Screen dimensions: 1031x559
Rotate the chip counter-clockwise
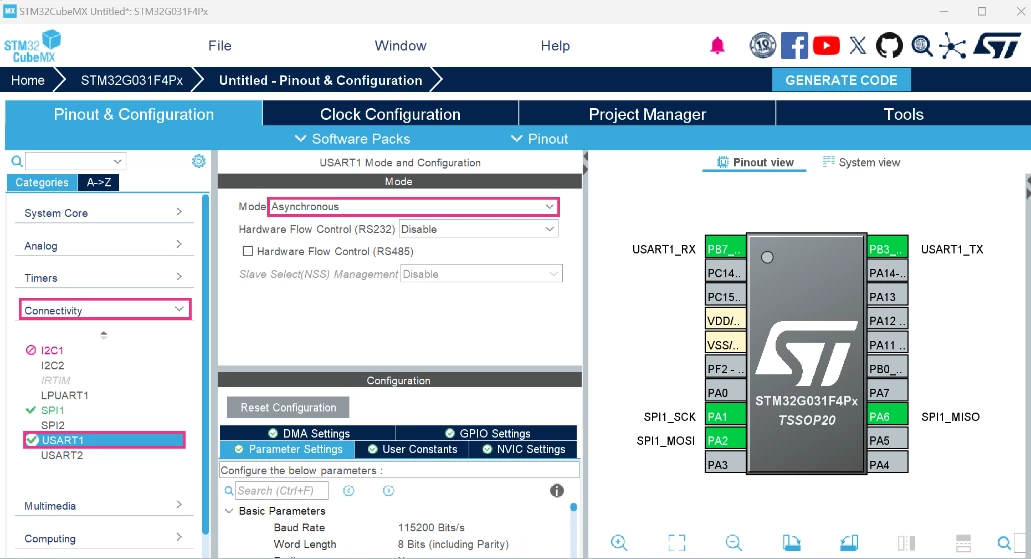[x=849, y=543]
